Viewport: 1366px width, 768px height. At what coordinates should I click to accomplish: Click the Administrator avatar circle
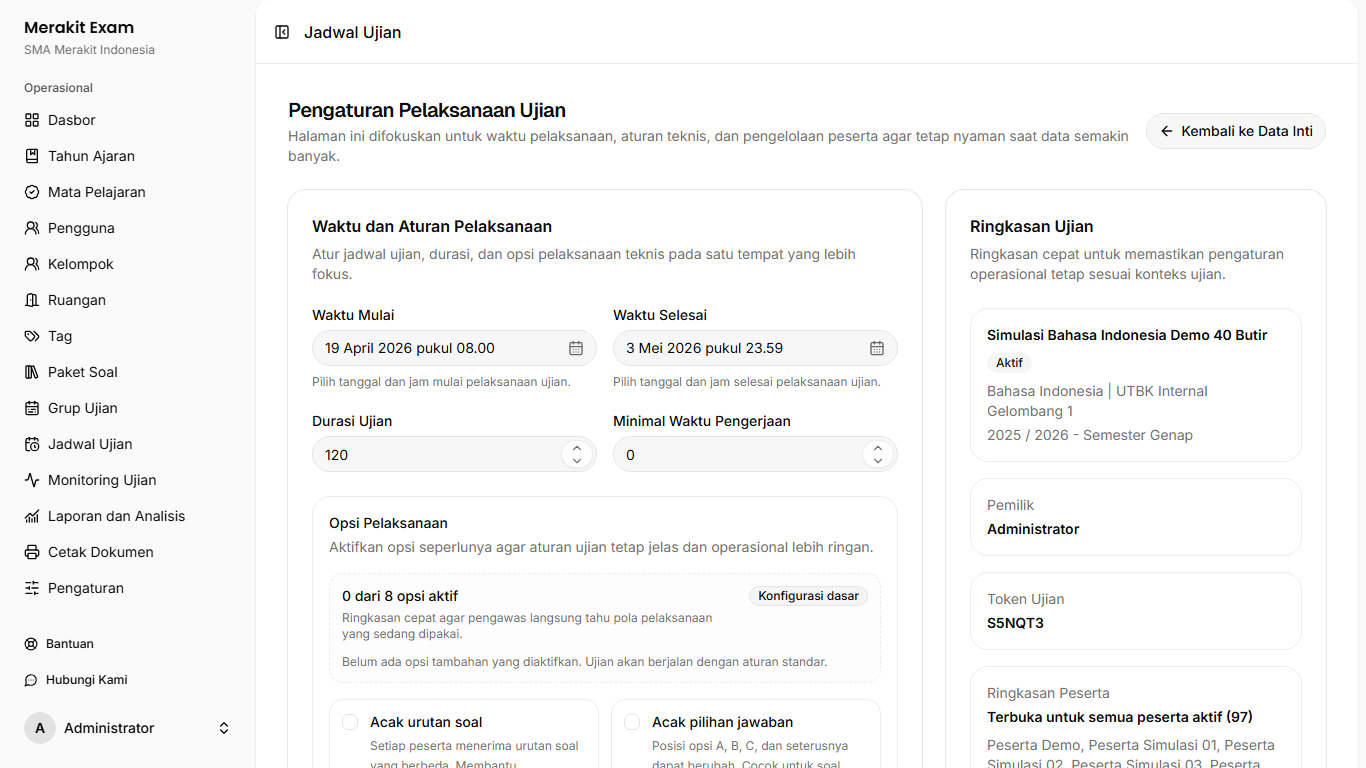coord(40,728)
